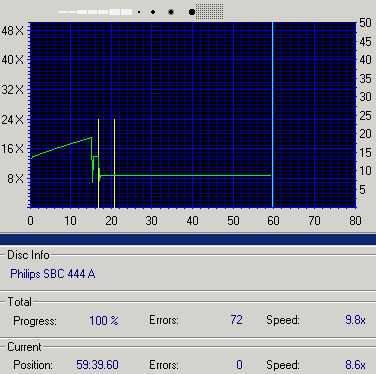Click the position value 59:39.60
Image resolution: width=376 pixels, height=374 pixels.
(97, 365)
